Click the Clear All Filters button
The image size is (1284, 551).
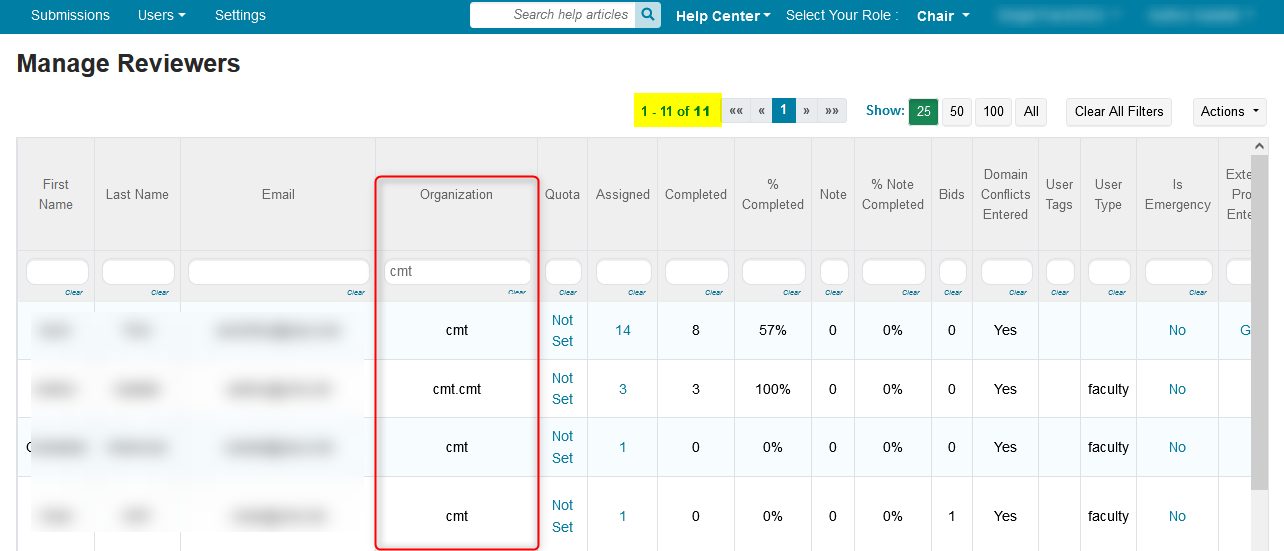click(1119, 112)
